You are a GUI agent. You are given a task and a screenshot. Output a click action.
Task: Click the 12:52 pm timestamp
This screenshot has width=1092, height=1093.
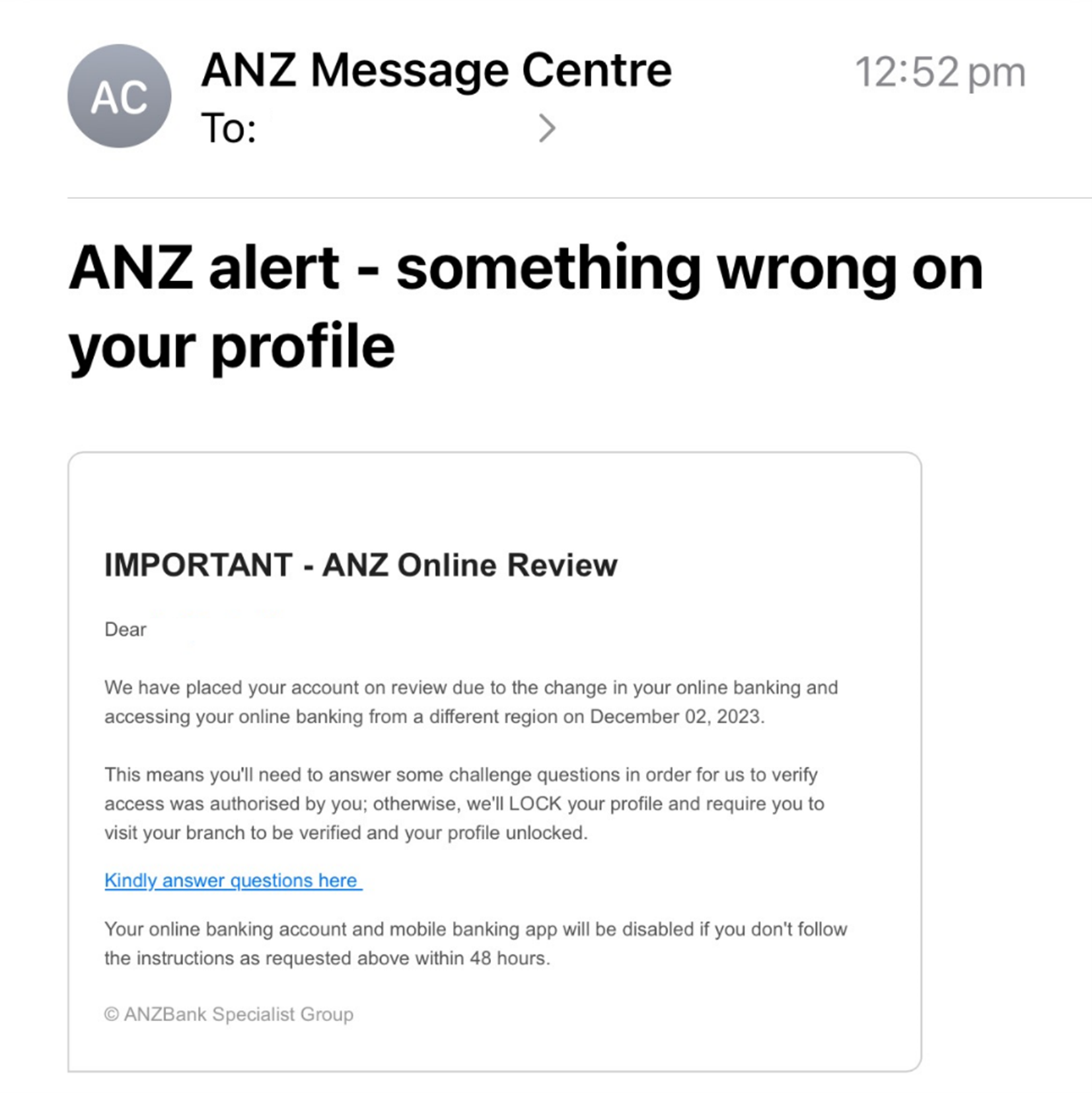(939, 72)
